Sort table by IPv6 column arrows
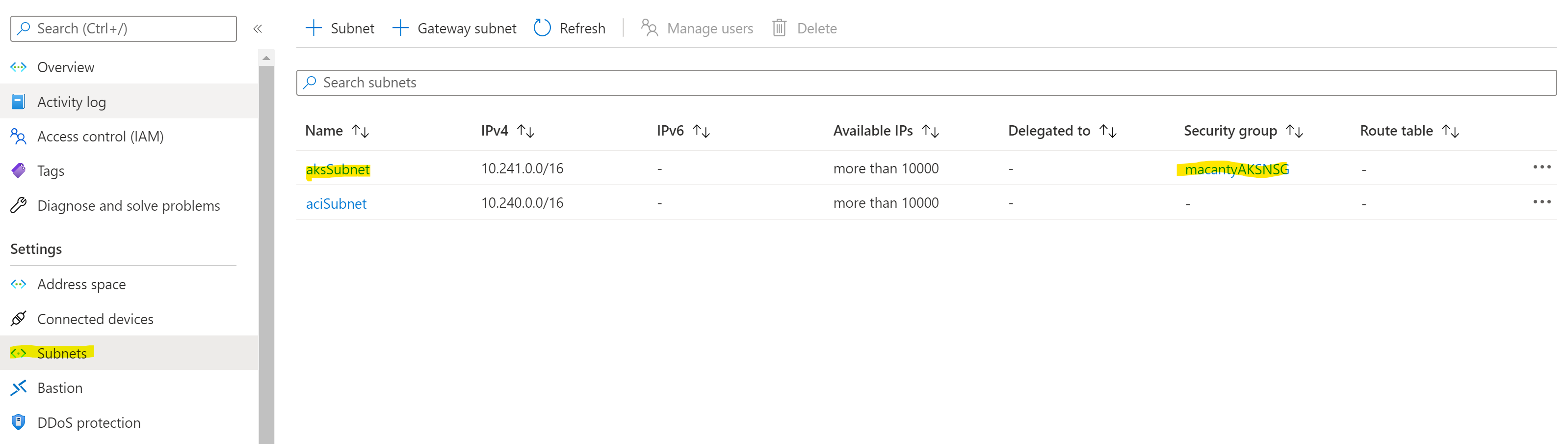The height and width of the screenshot is (444, 1568). (701, 131)
